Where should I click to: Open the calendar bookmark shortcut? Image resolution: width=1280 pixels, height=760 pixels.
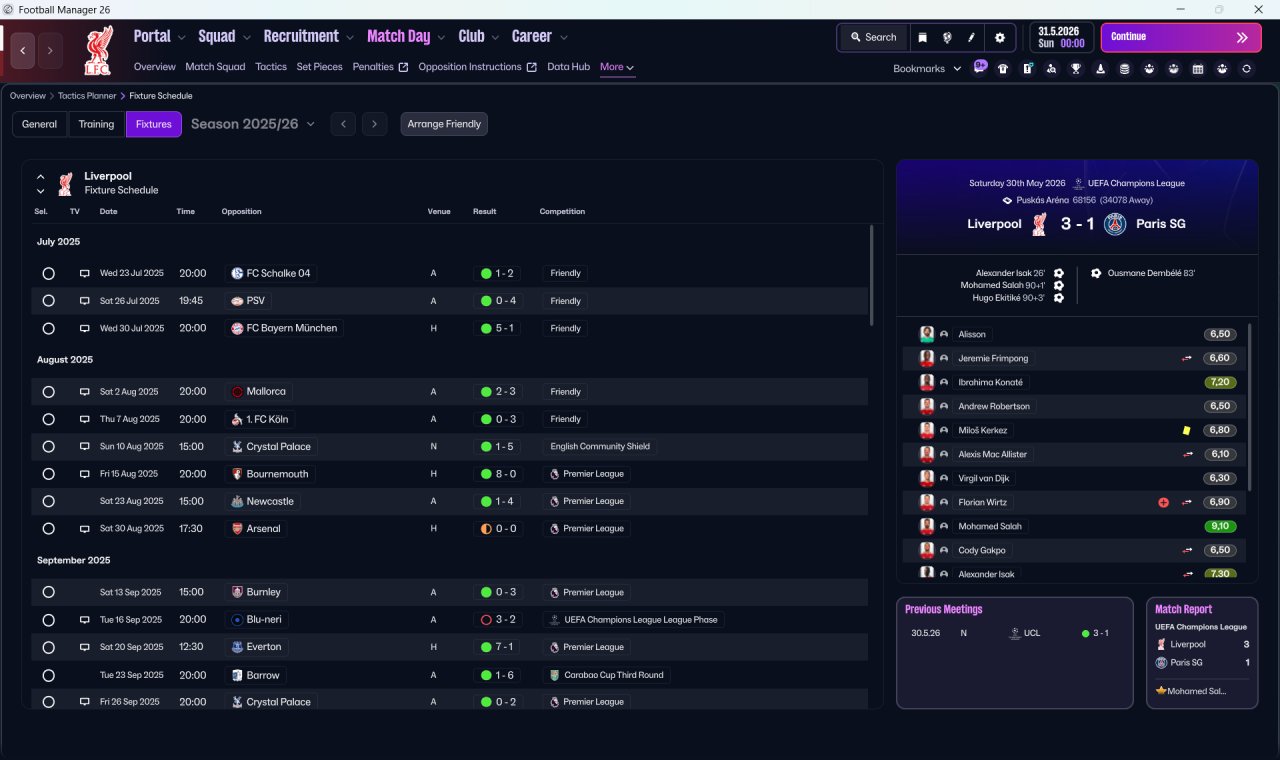coord(1198,69)
